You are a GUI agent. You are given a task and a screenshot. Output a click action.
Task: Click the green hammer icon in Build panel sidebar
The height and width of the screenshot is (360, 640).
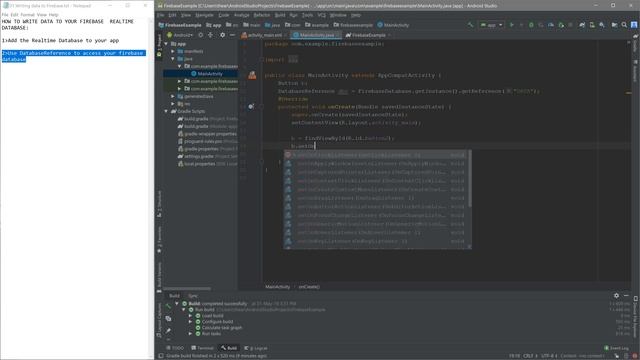168,306
